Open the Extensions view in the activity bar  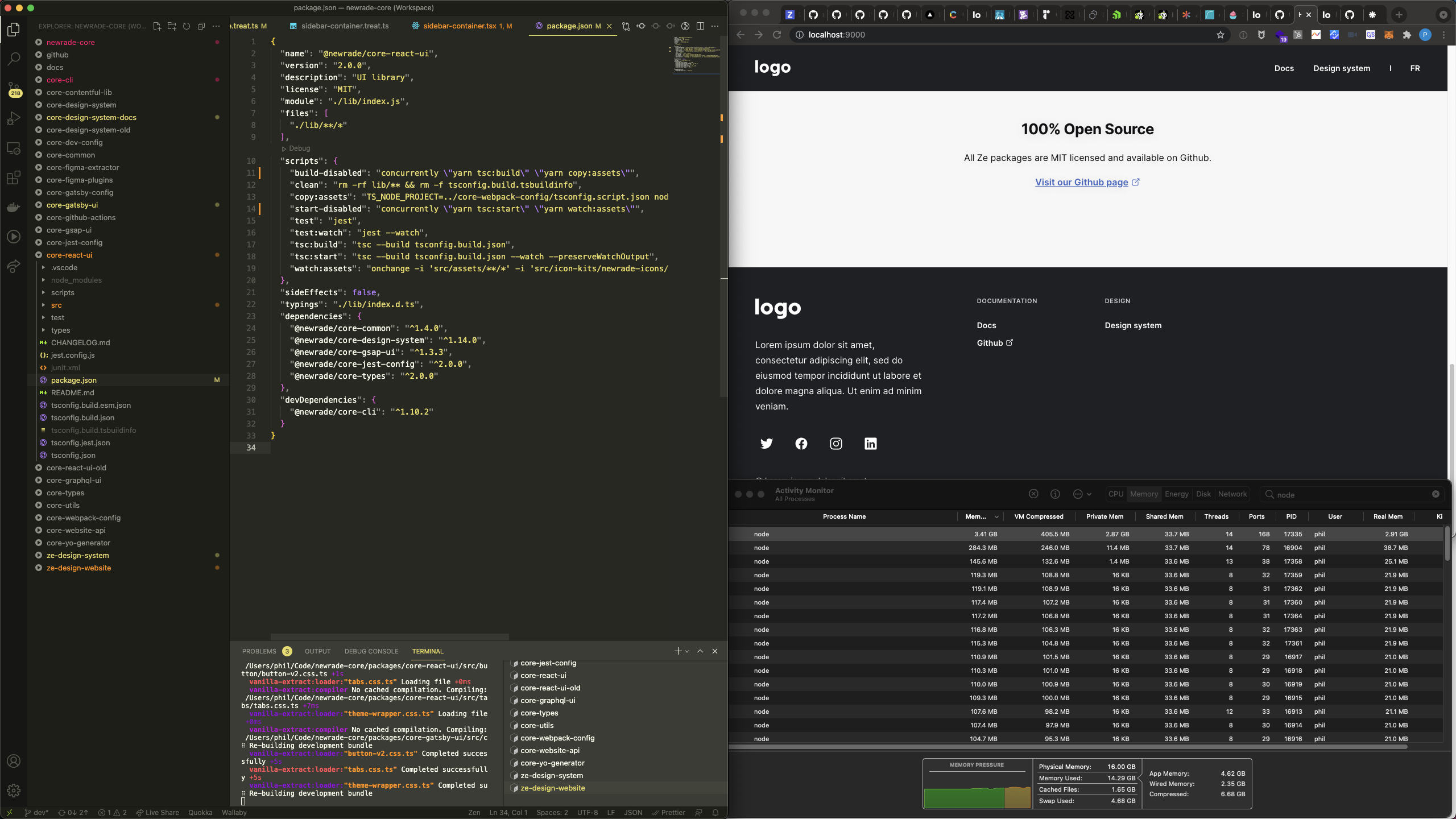[x=14, y=177]
